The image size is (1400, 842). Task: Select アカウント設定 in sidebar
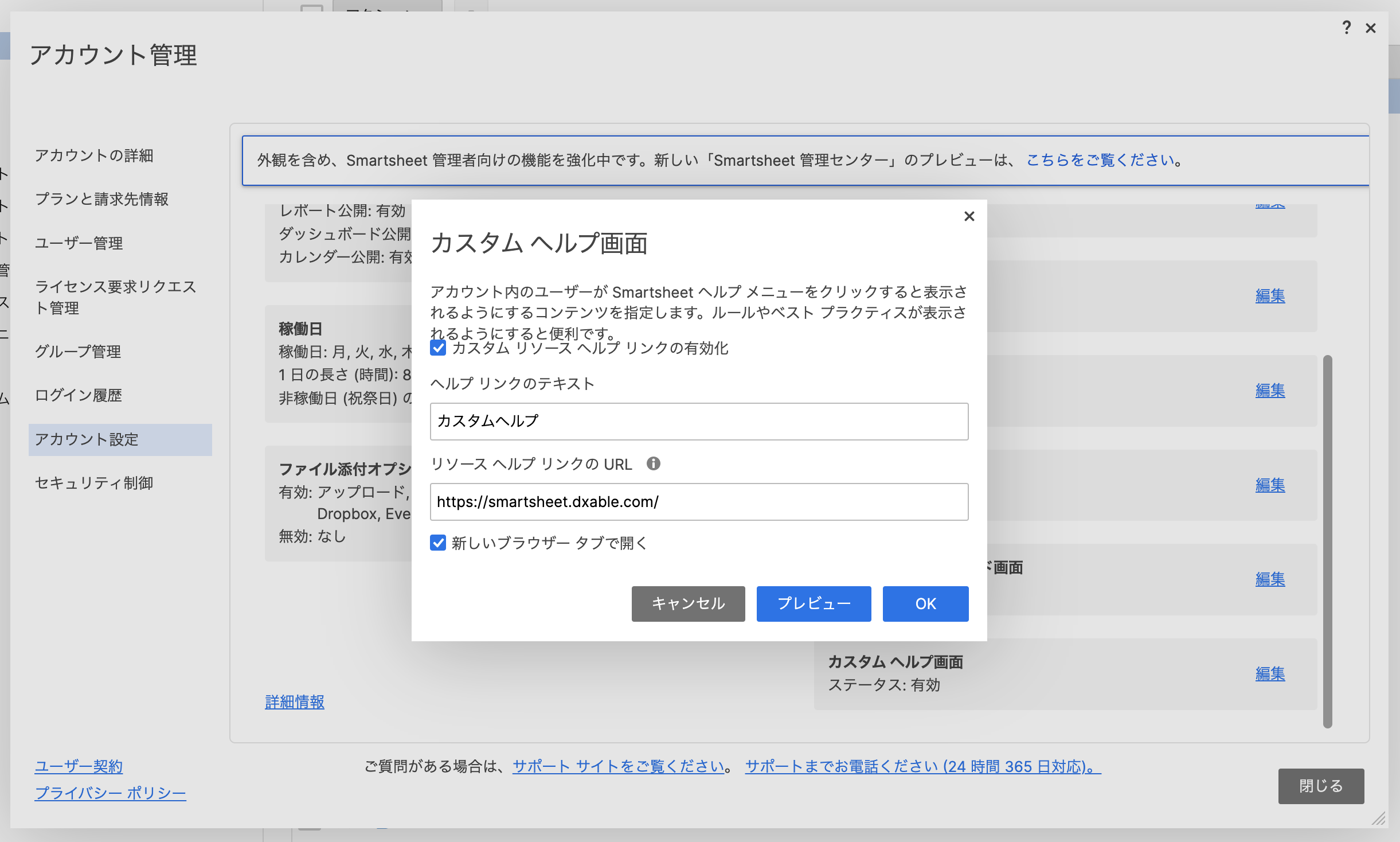(120, 439)
